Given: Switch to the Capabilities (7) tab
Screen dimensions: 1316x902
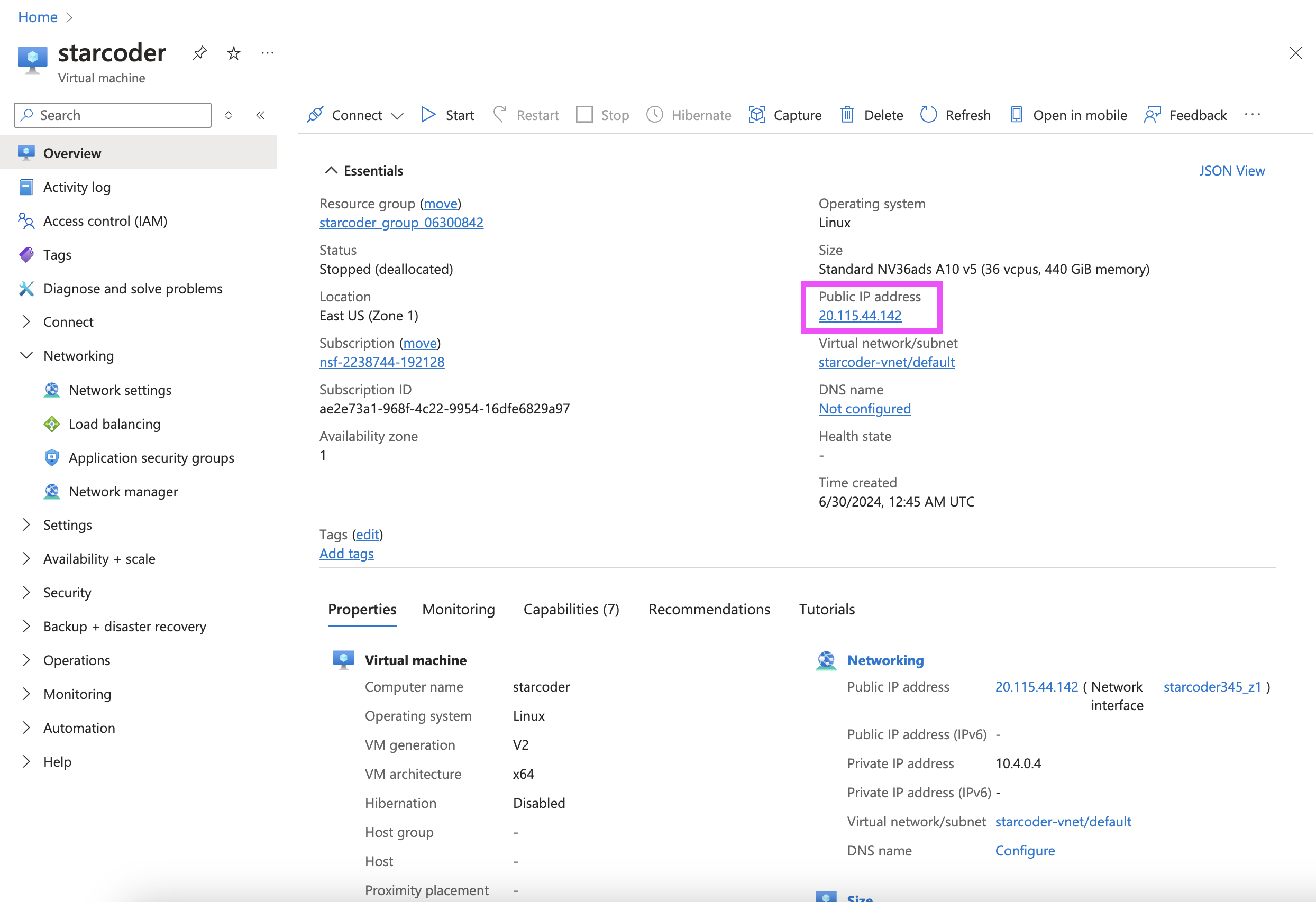Looking at the screenshot, I should (571, 609).
